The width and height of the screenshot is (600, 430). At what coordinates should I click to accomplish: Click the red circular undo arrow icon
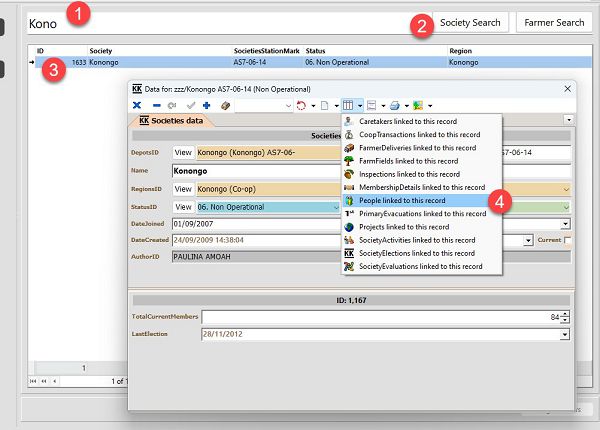tap(302, 106)
